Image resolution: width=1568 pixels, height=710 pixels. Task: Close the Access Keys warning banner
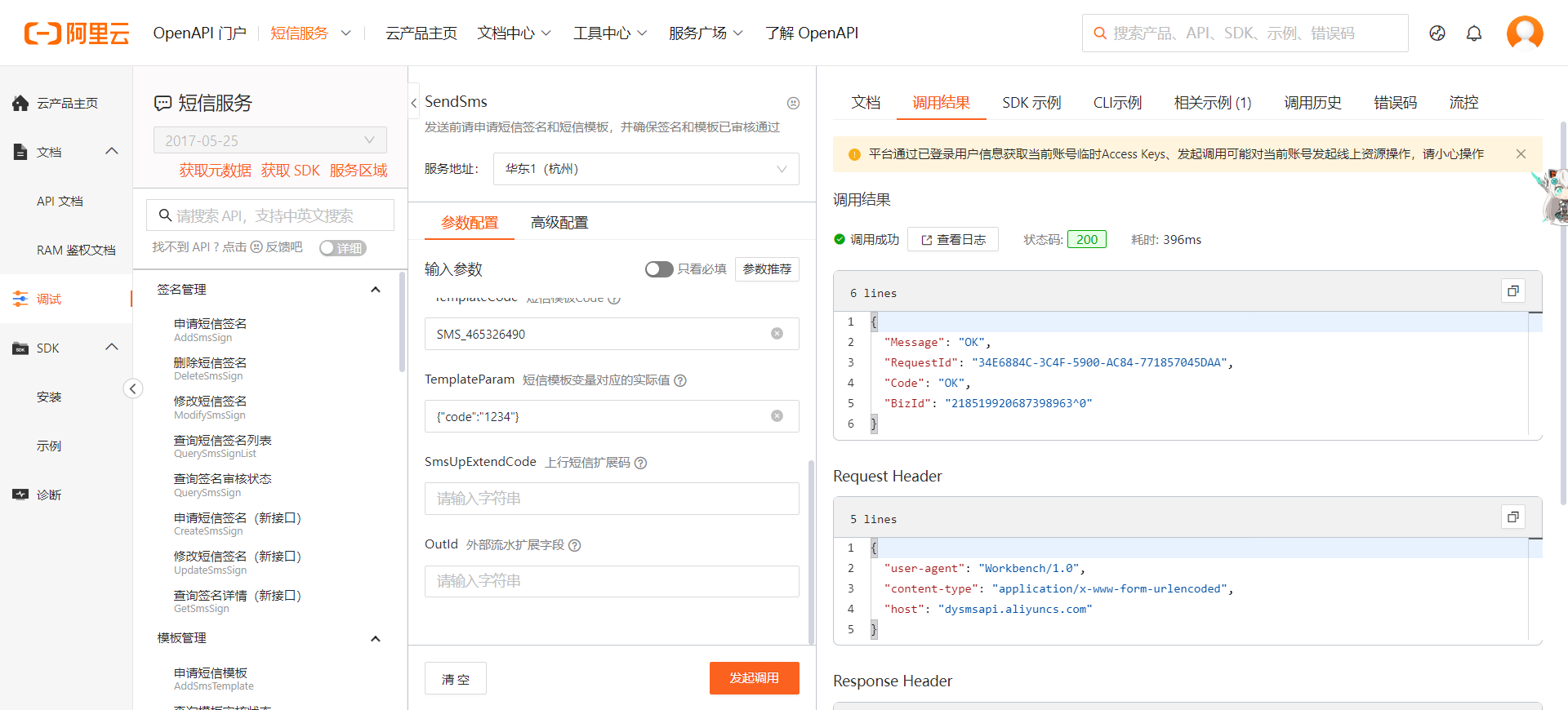click(x=1521, y=153)
